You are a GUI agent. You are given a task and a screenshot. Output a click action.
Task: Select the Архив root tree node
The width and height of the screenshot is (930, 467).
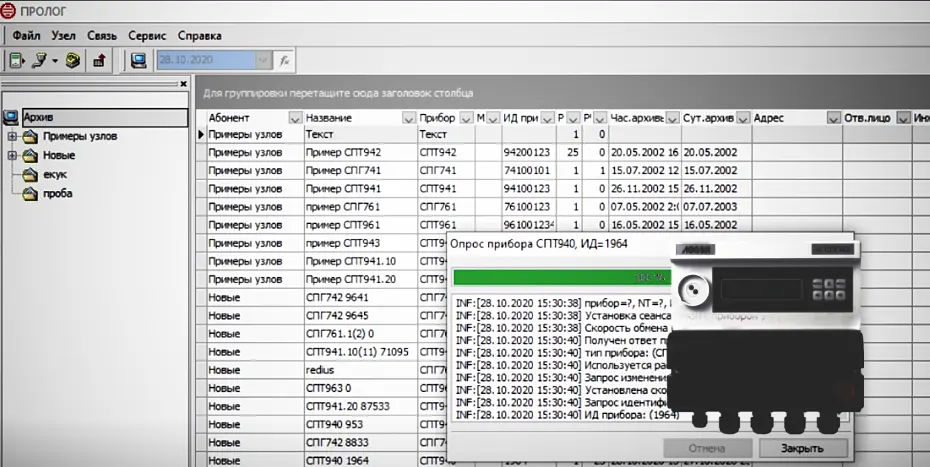click(x=104, y=117)
